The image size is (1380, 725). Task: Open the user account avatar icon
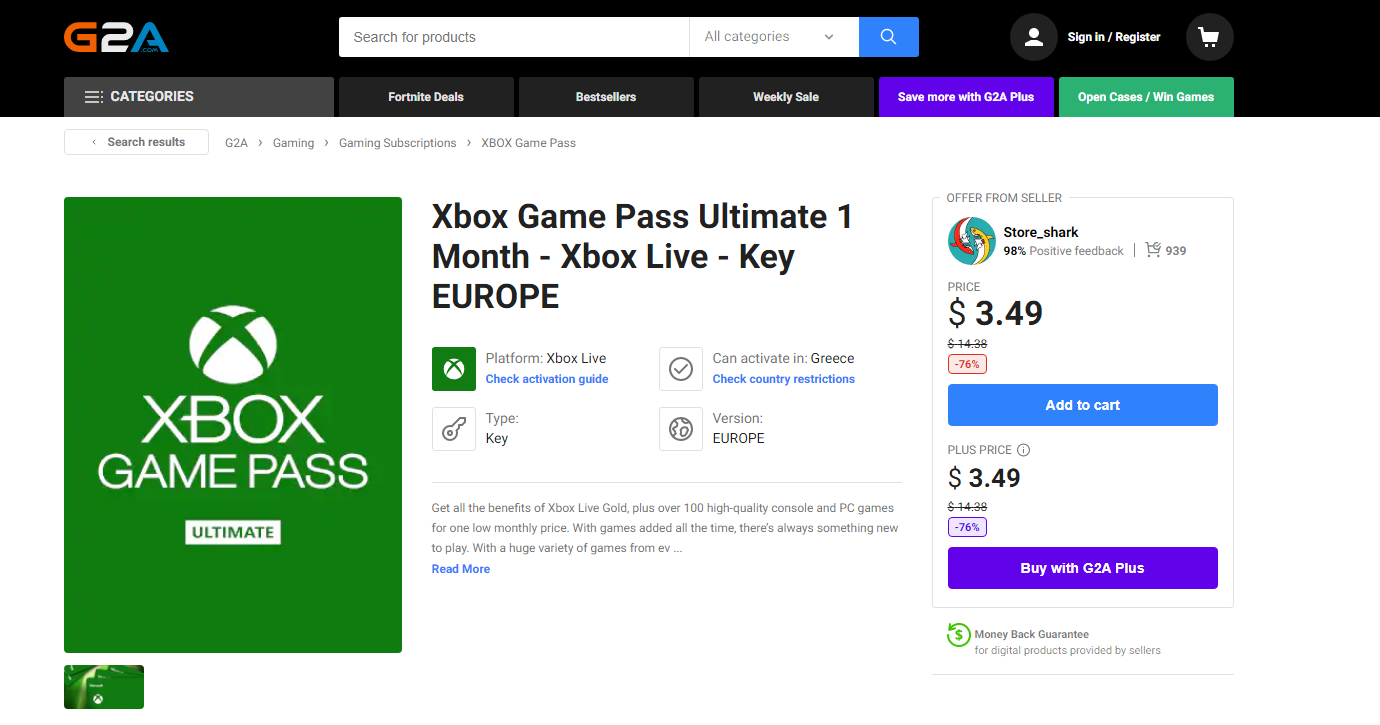click(1034, 37)
